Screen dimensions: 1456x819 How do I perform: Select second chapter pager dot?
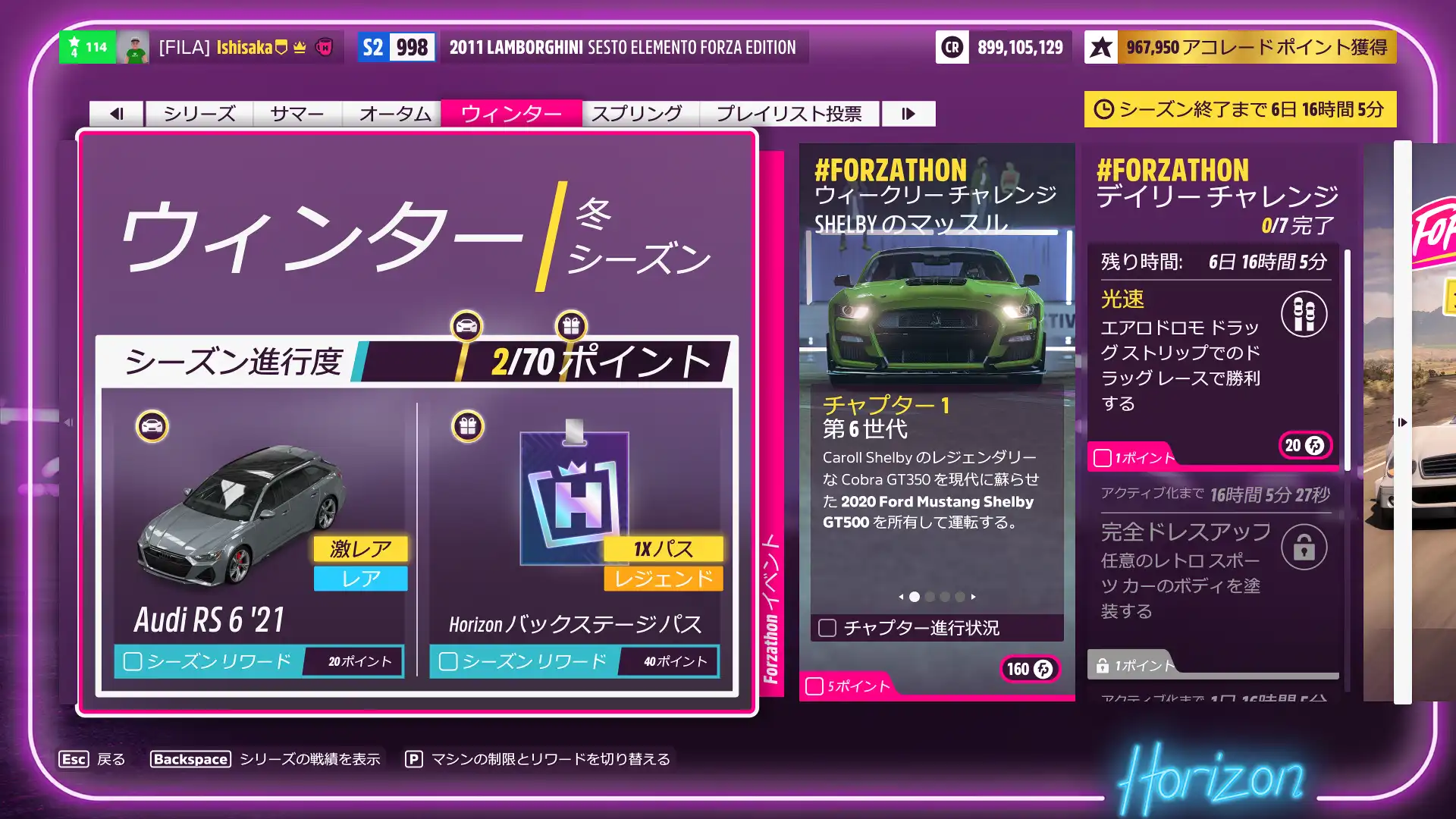930,597
